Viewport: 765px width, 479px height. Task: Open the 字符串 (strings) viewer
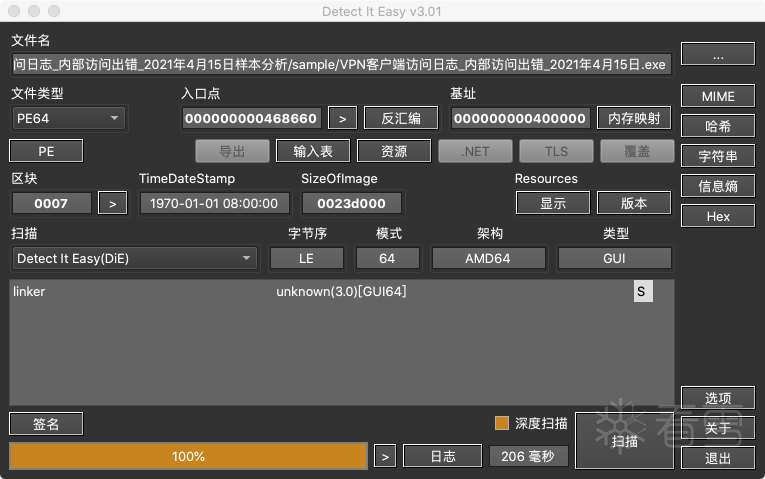(718, 156)
